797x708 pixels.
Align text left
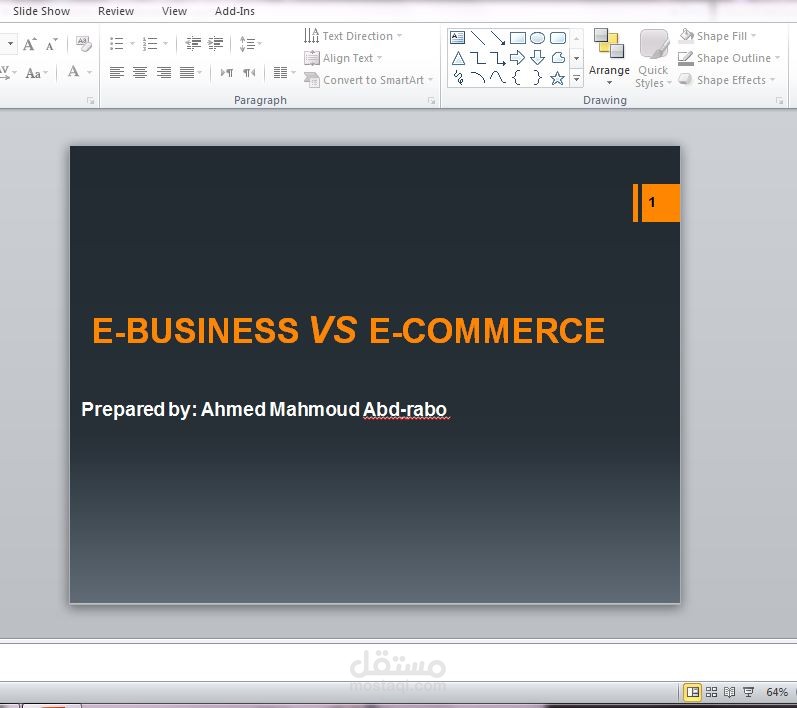[117, 73]
